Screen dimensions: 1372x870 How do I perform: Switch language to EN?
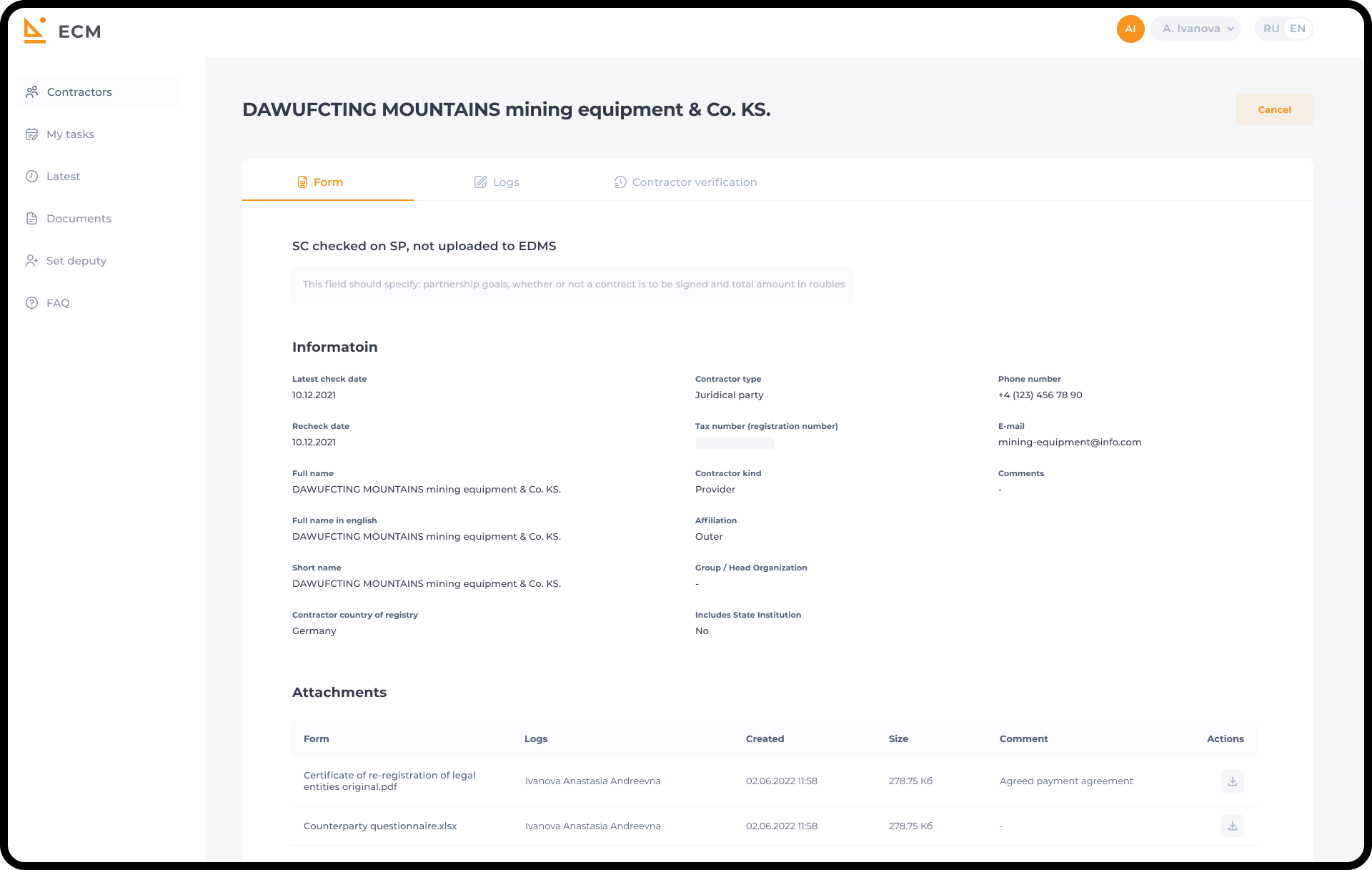1298,29
